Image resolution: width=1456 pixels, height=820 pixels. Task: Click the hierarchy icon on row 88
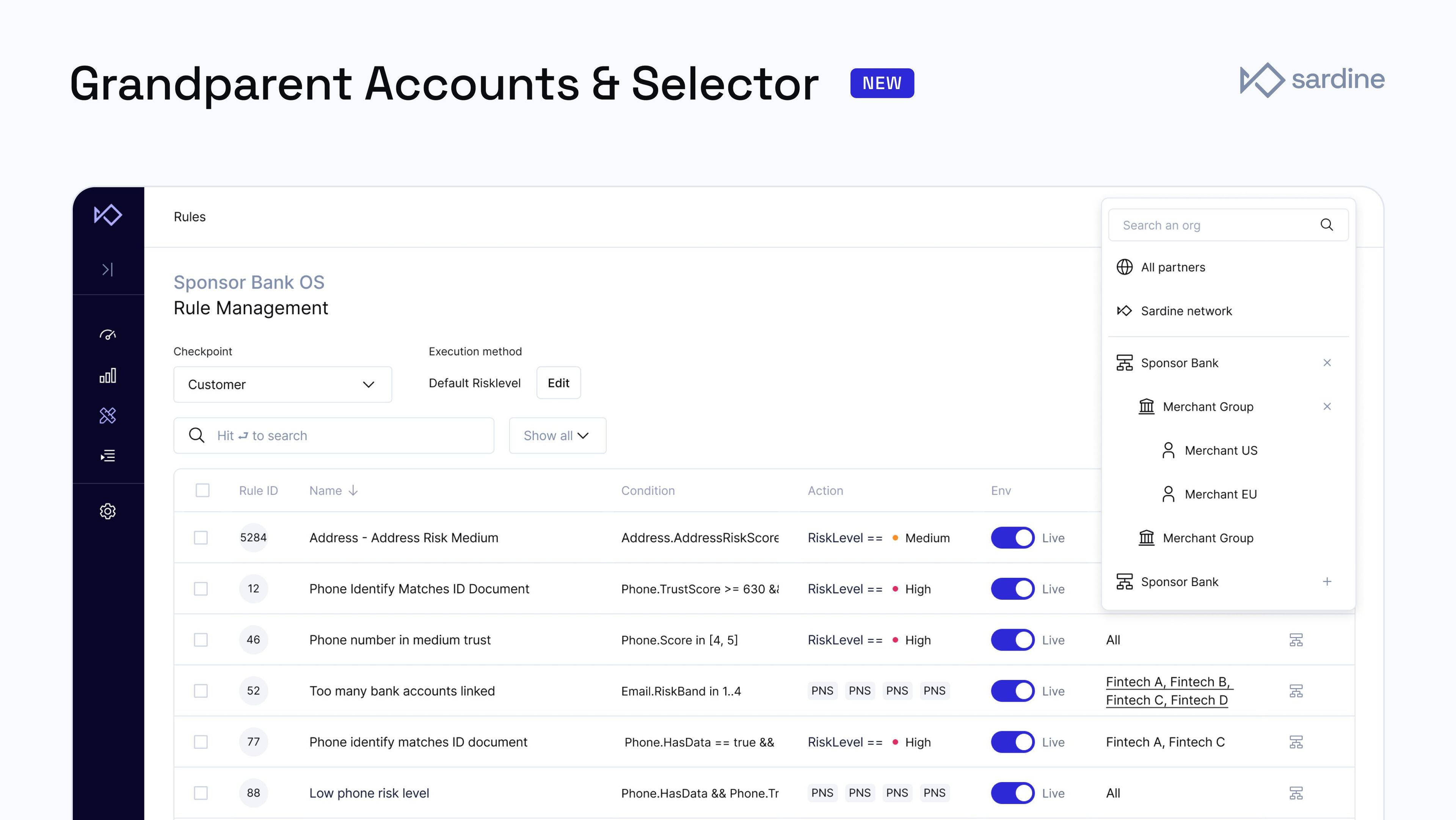pyautogui.click(x=1296, y=793)
